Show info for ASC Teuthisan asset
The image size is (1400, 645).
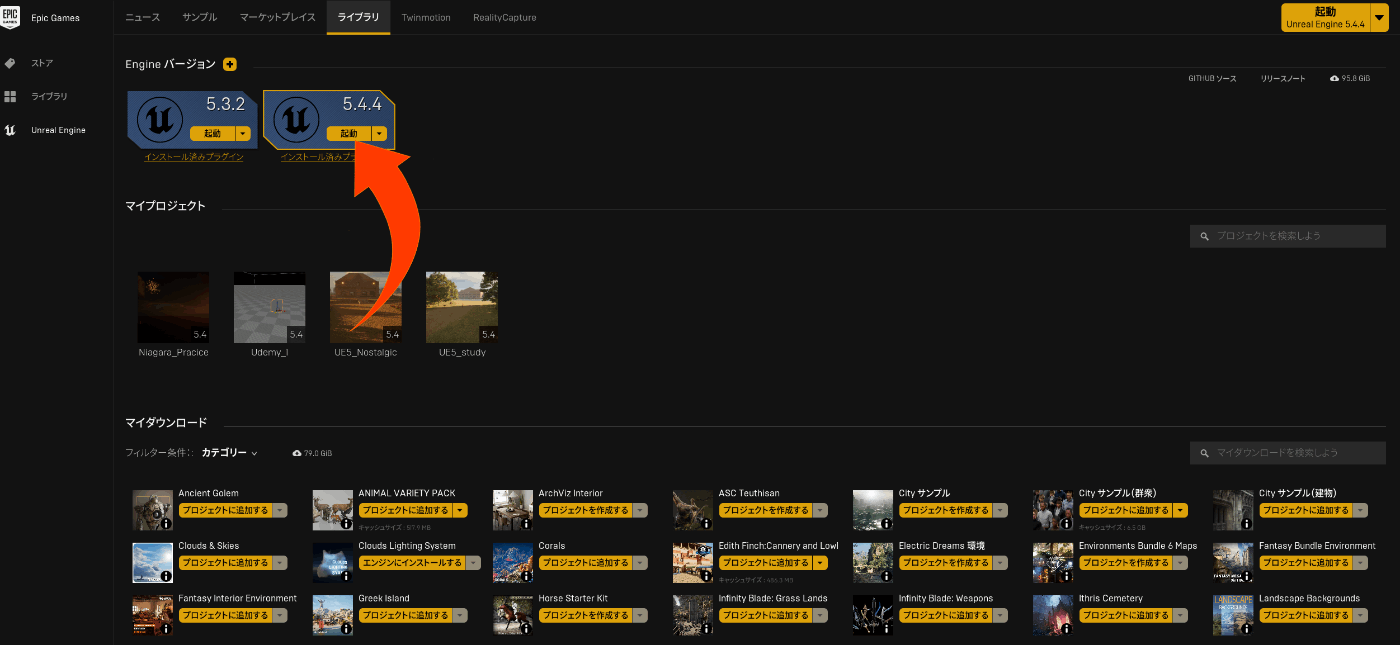[x=706, y=523]
